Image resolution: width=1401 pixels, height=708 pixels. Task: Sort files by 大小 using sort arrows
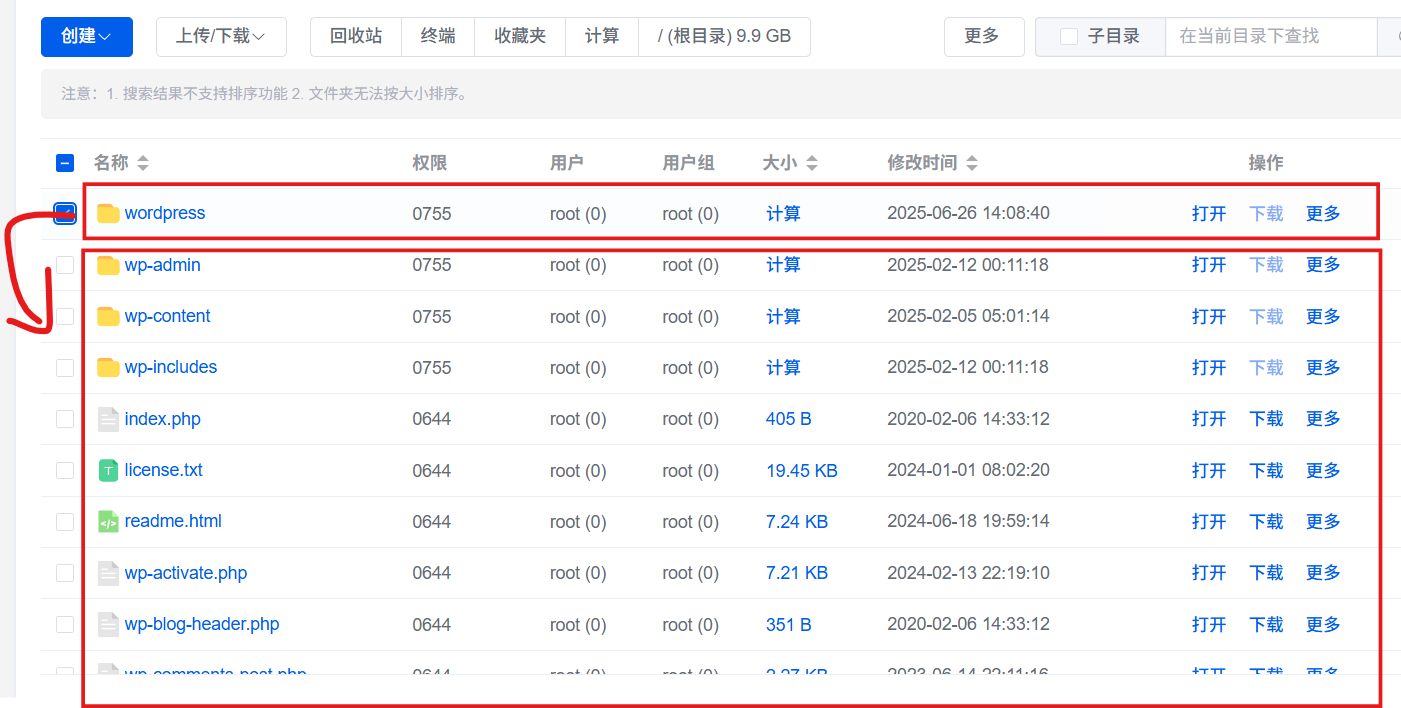pyautogui.click(x=812, y=163)
